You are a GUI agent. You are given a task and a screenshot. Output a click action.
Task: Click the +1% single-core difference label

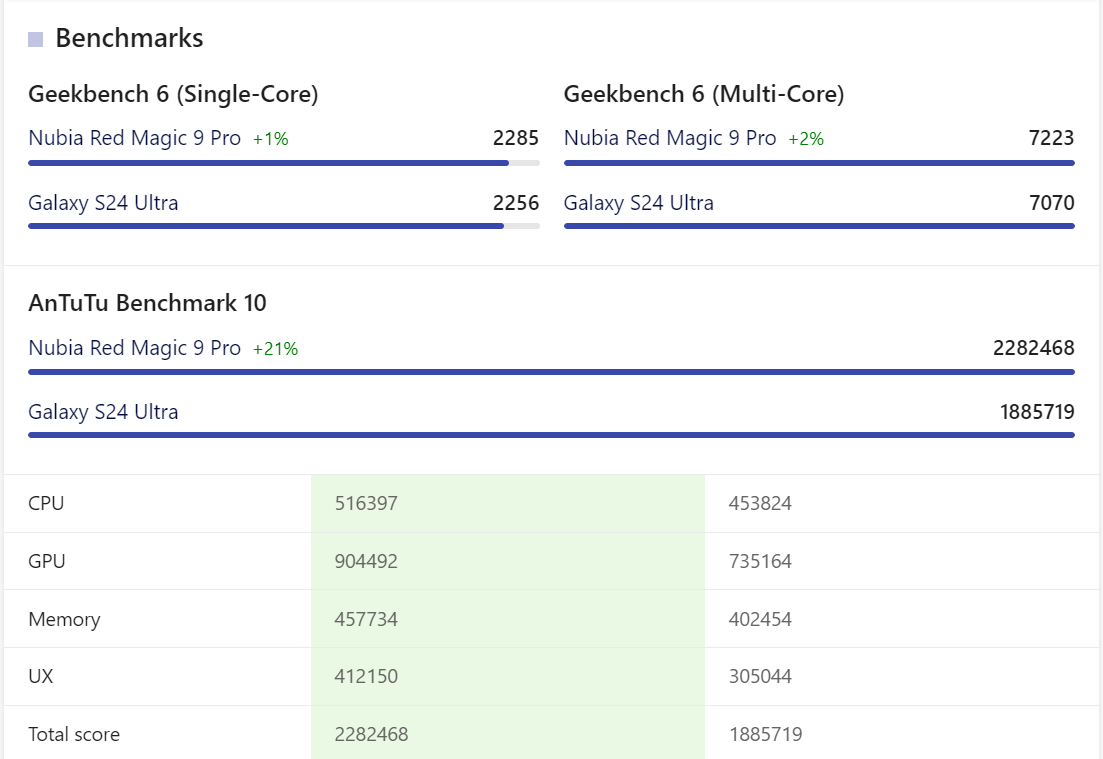coord(271,139)
